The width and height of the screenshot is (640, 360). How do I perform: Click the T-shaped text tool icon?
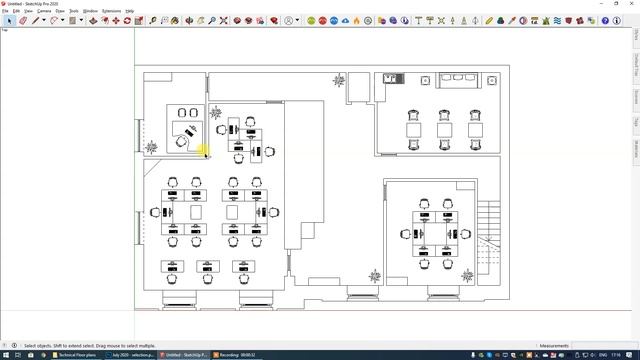pyautogui.click(x=418, y=20)
